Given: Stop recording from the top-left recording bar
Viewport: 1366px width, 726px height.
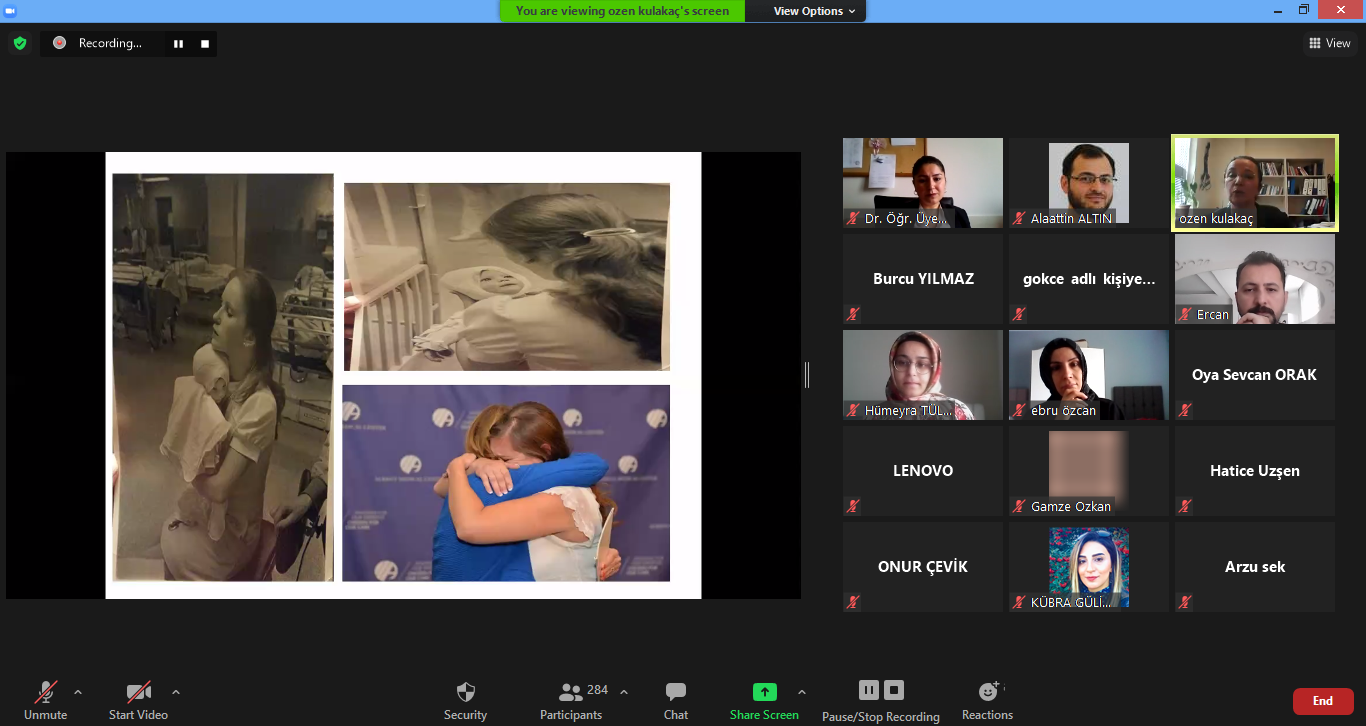Looking at the screenshot, I should 205,44.
